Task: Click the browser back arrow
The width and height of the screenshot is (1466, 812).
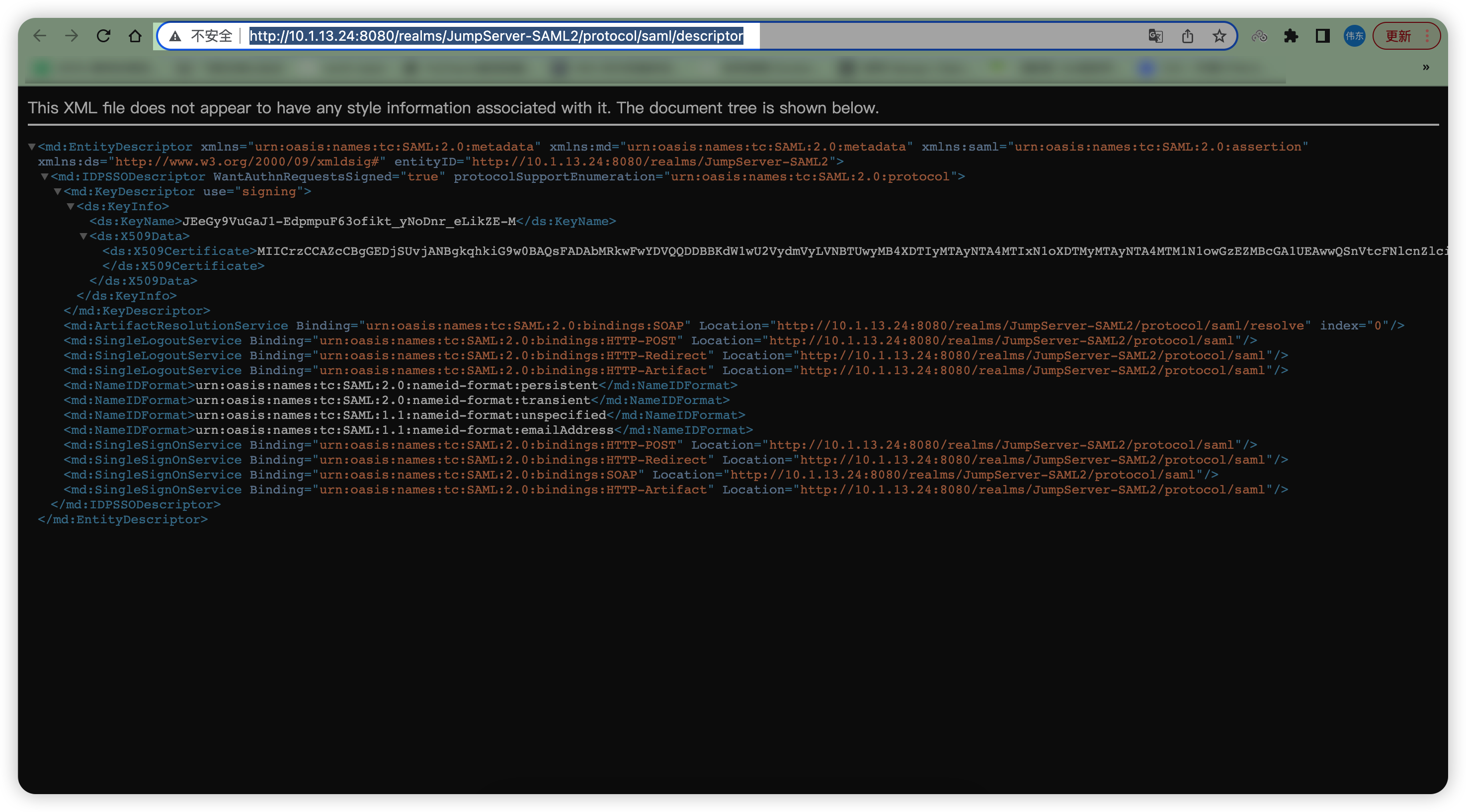Action: (x=39, y=36)
